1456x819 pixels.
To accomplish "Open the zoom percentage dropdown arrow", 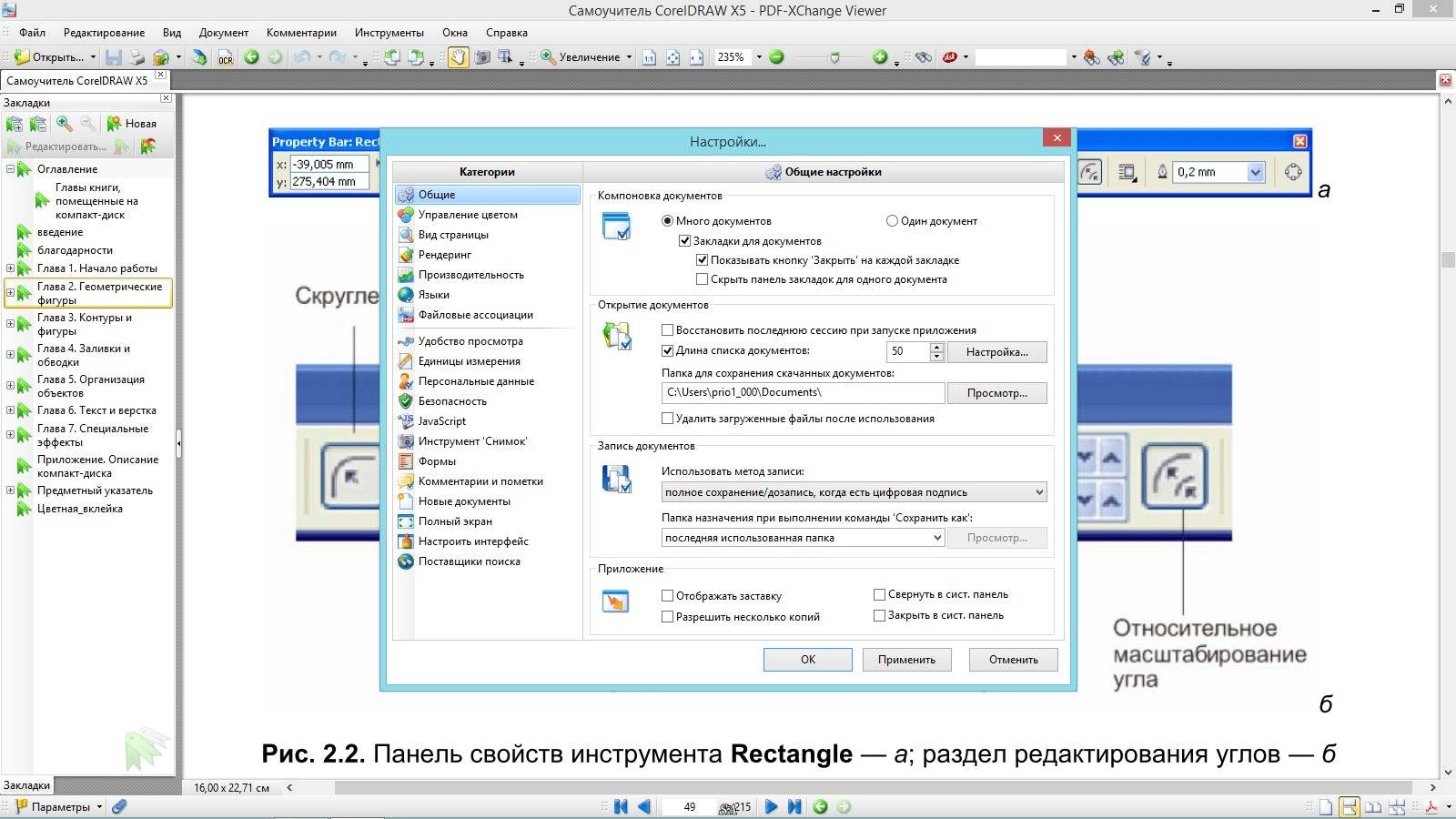I will tap(759, 57).
